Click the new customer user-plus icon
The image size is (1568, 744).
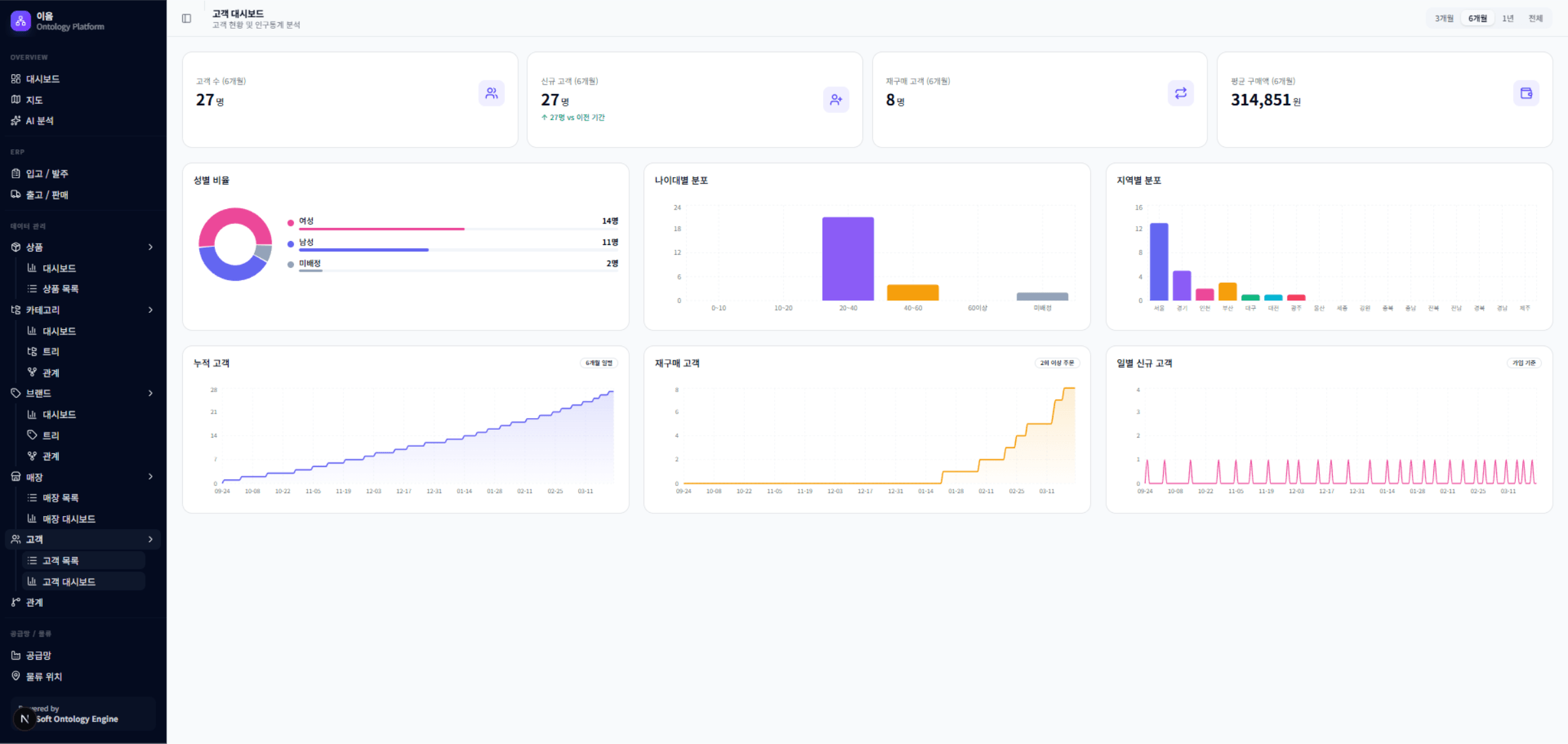pos(836,99)
